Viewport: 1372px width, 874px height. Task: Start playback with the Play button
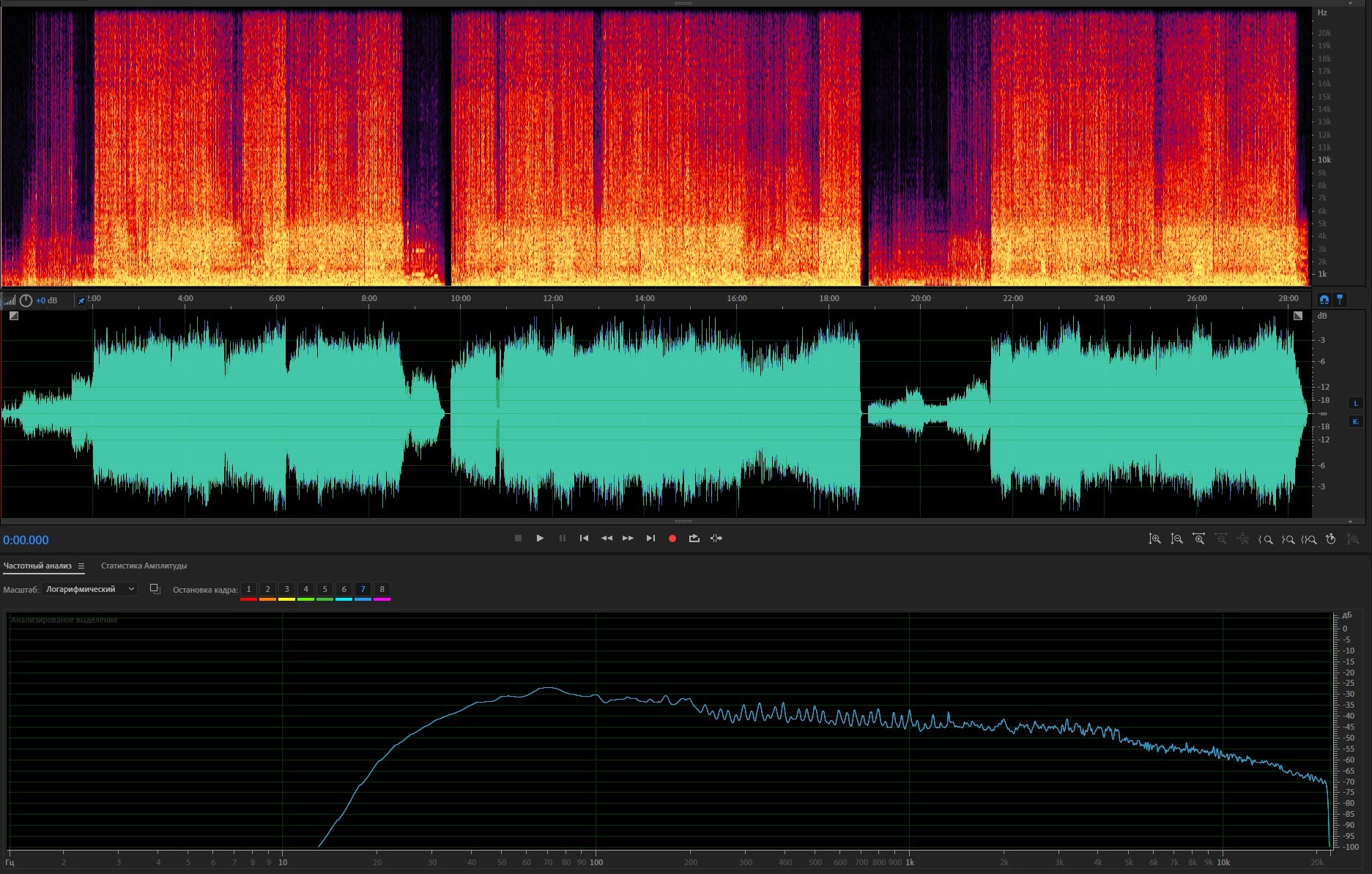540,538
